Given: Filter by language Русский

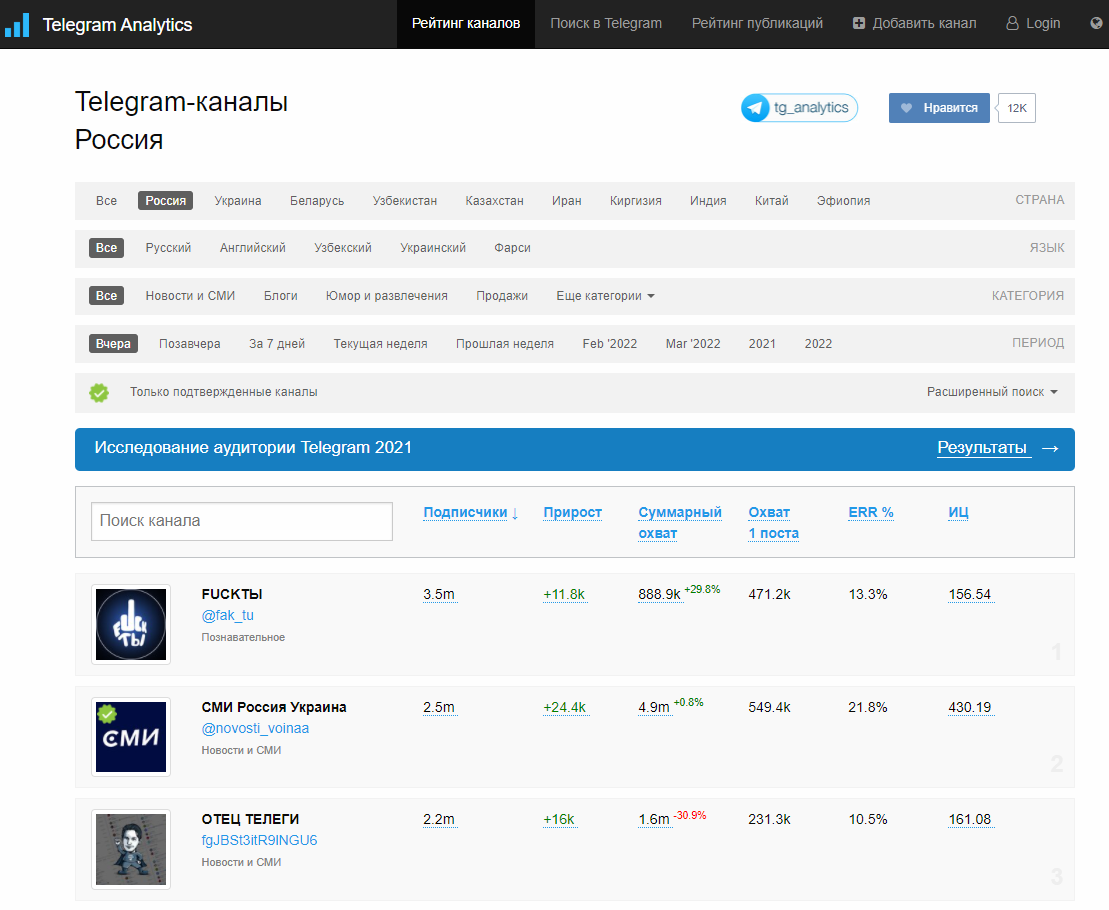Looking at the screenshot, I should (x=168, y=248).
